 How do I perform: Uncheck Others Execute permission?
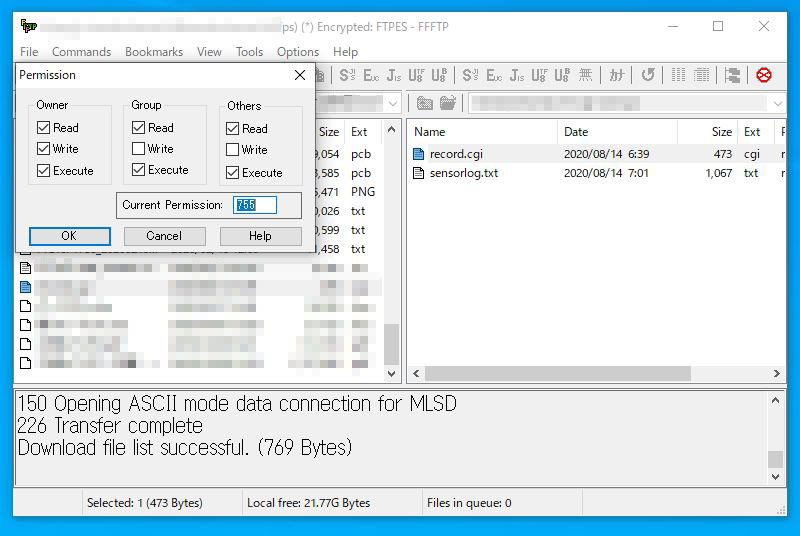coord(233,173)
